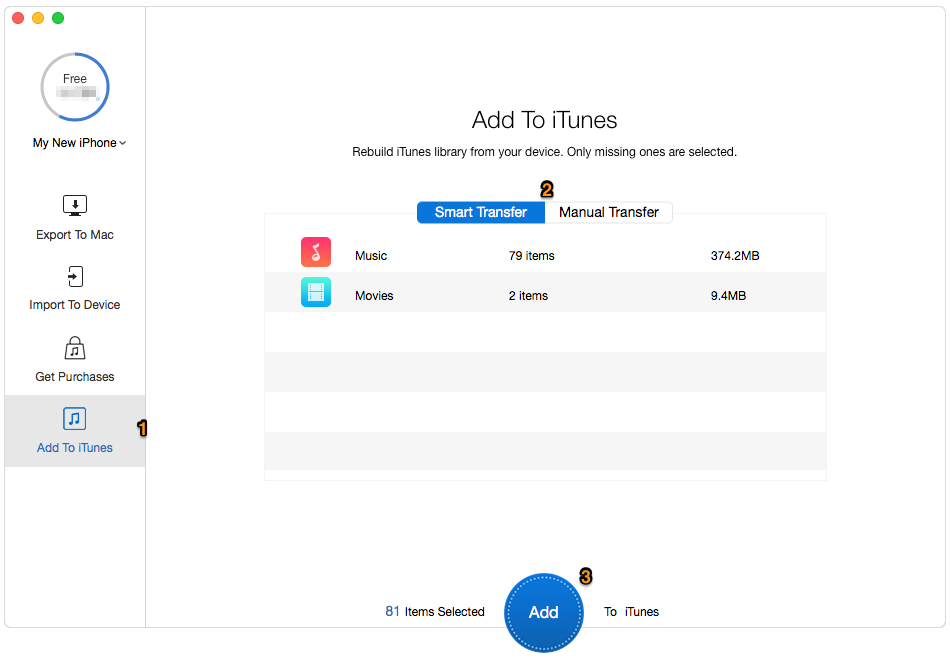Click the Export To Mac label

pyautogui.click(x=75, y=235)
